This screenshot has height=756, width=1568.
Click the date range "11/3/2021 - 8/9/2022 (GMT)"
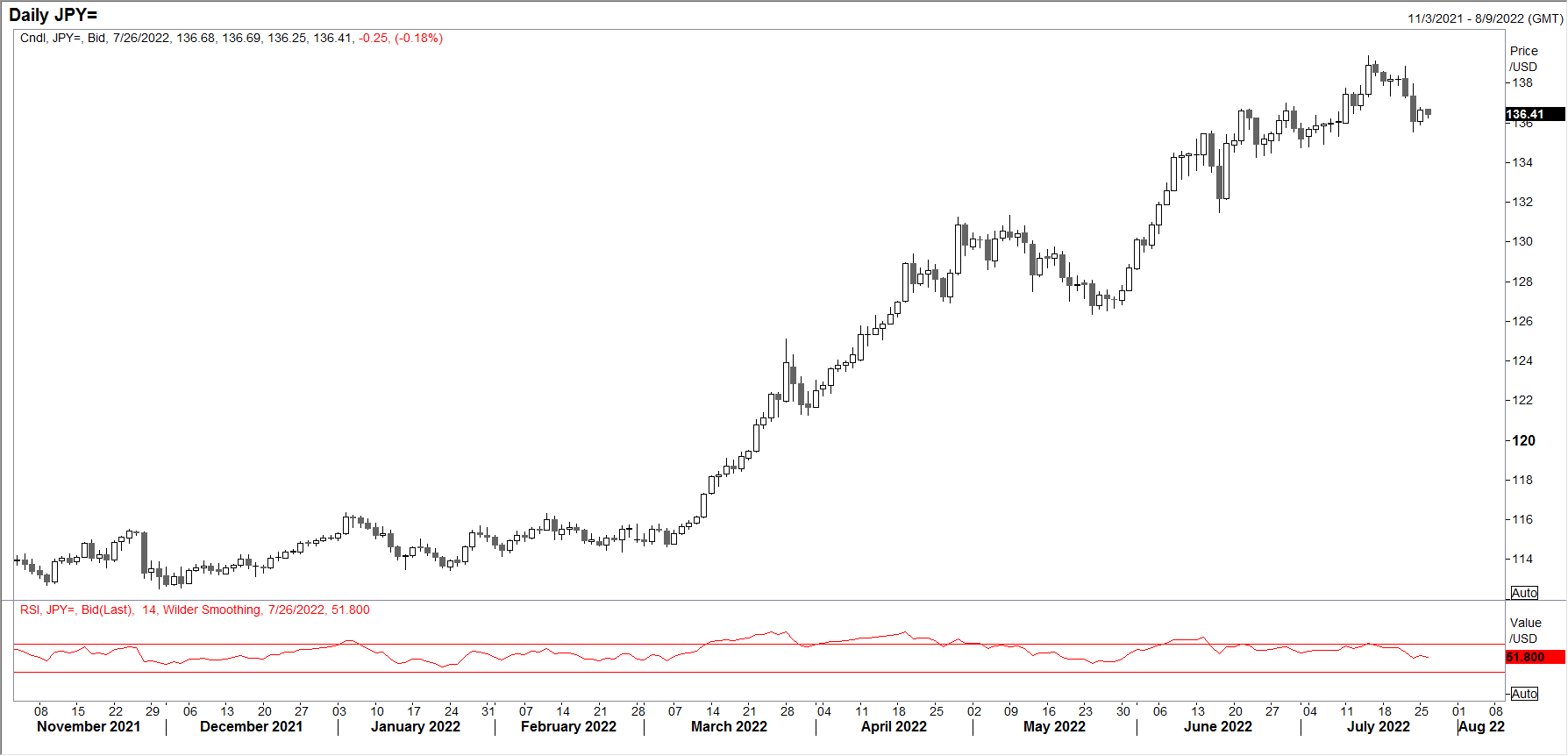tap(1485, 18)
